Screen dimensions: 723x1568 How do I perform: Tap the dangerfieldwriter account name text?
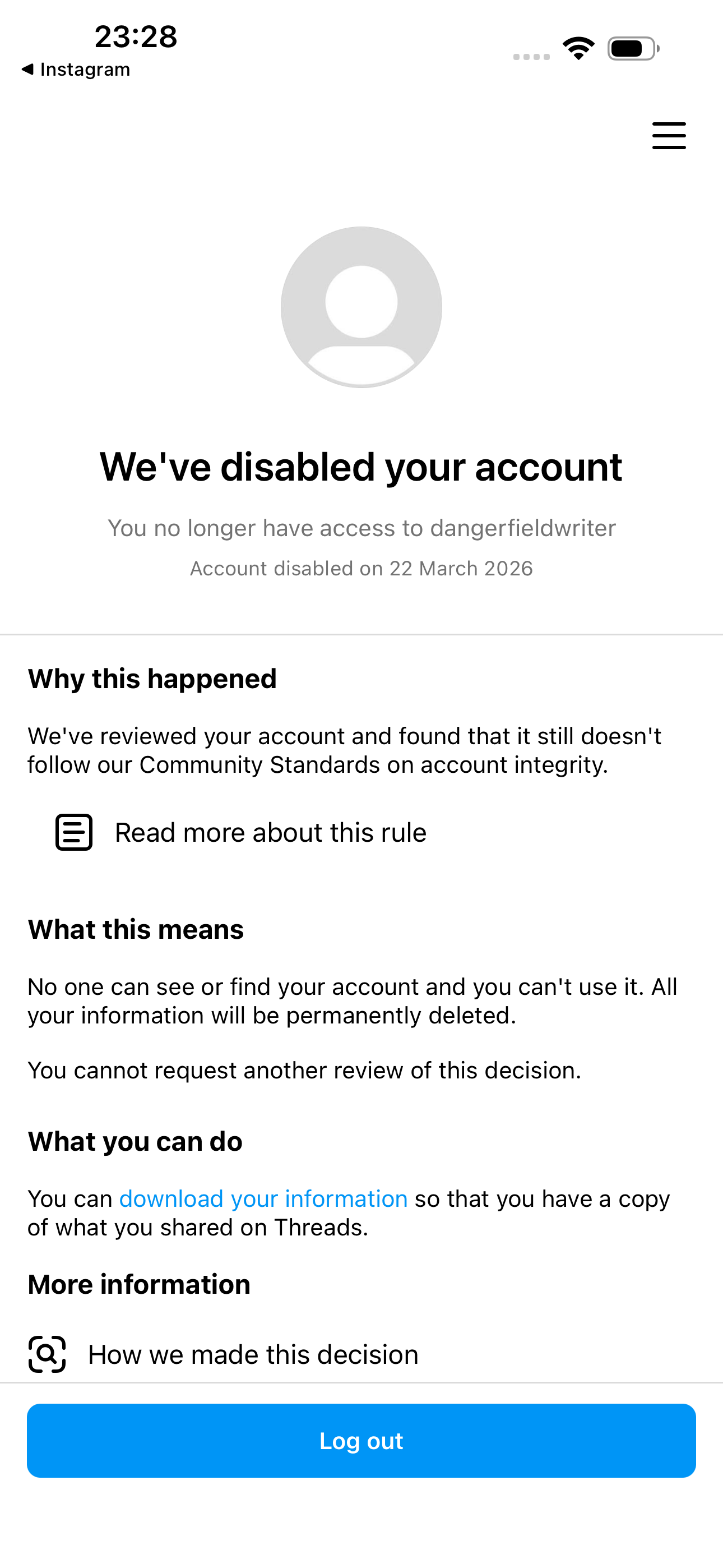(x=523, y=528)
